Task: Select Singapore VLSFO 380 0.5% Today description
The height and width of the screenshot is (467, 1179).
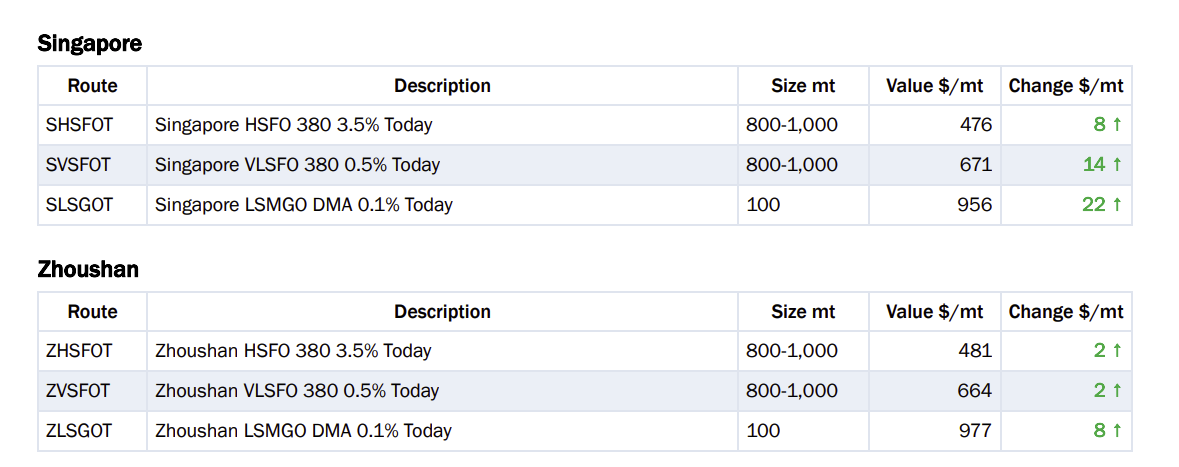Action: coord(298,165)
